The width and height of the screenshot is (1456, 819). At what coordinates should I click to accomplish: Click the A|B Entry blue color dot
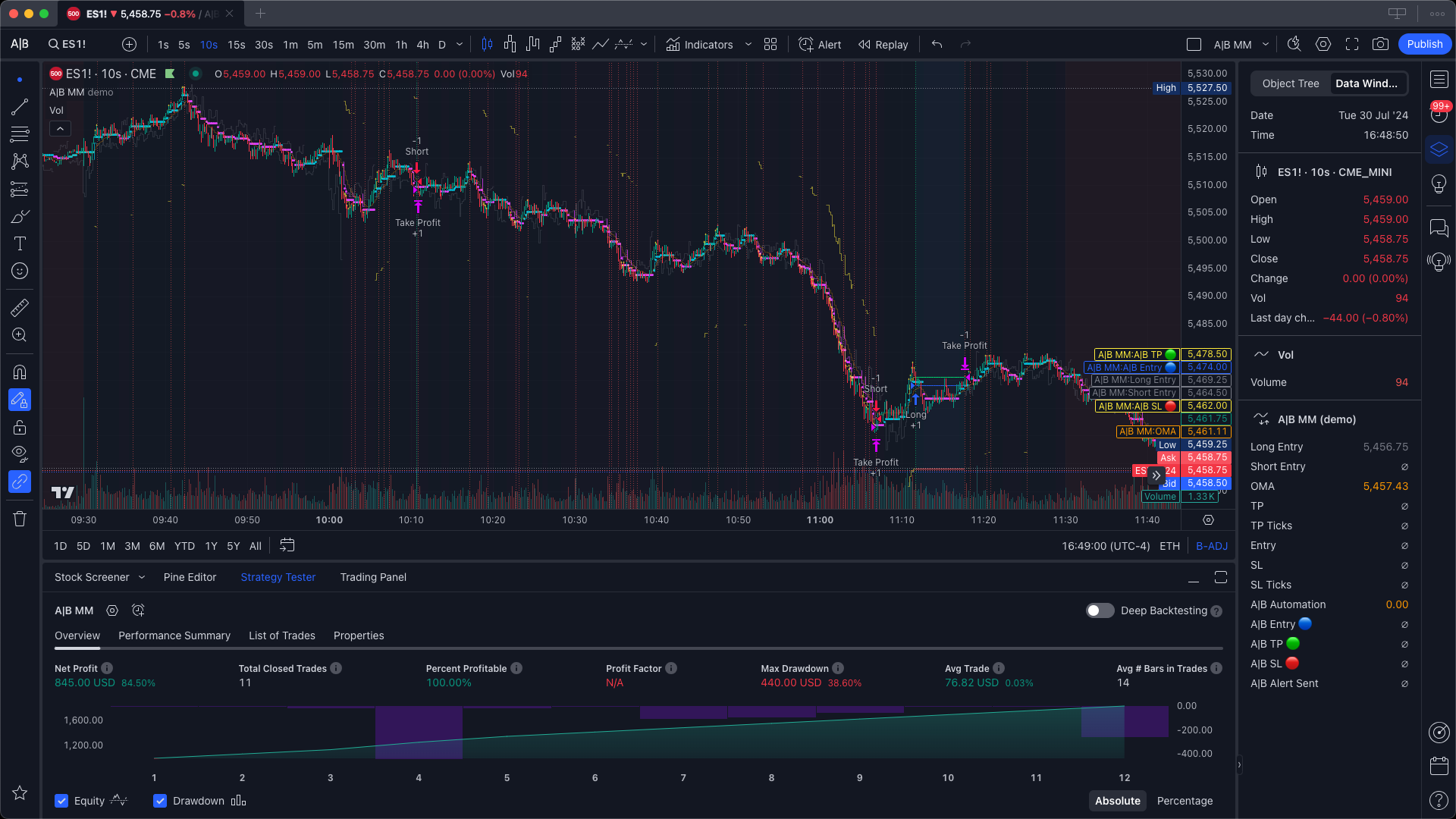[x=1305, y=624]
